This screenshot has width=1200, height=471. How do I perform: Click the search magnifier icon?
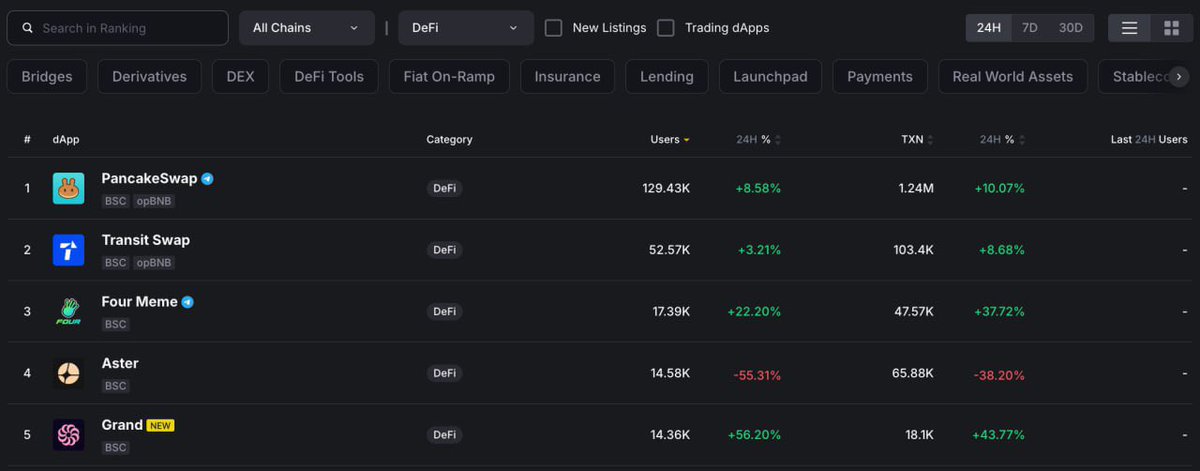pos(27,28)
